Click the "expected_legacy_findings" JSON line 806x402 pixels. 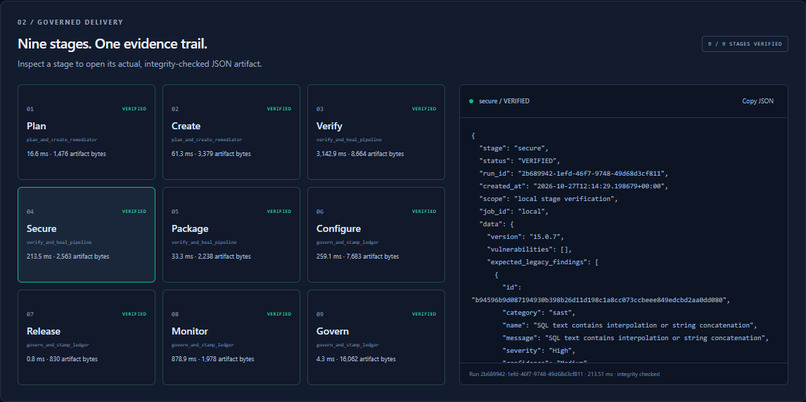(x=543, y=263)
